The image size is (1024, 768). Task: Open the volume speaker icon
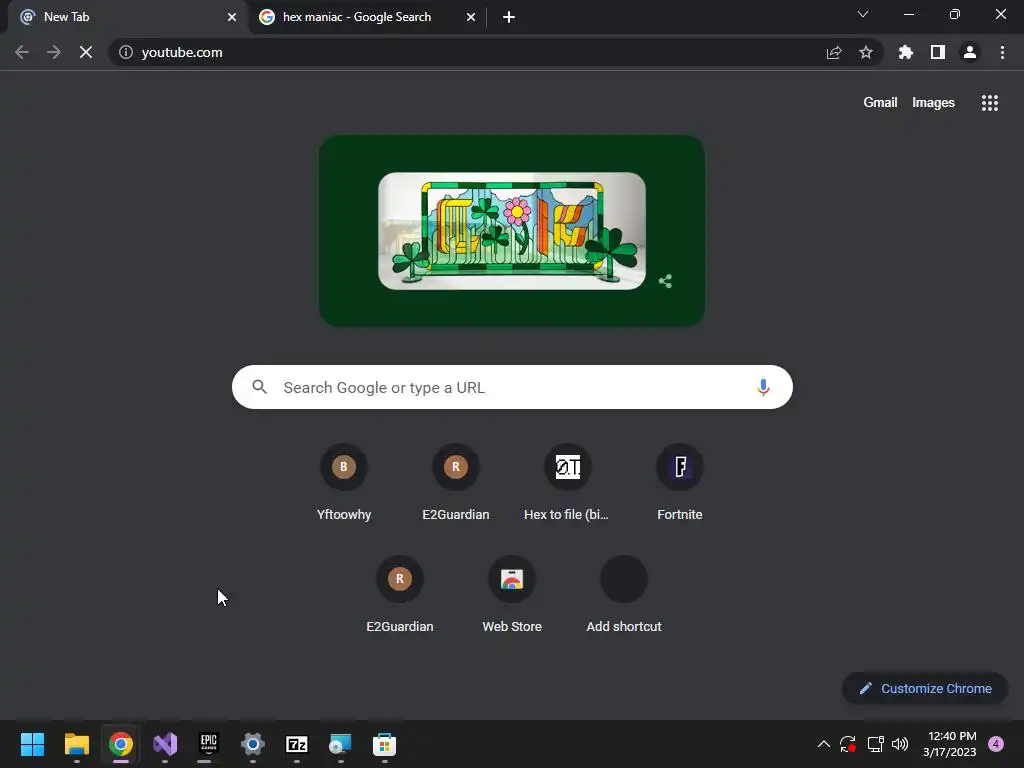point(900,744)
